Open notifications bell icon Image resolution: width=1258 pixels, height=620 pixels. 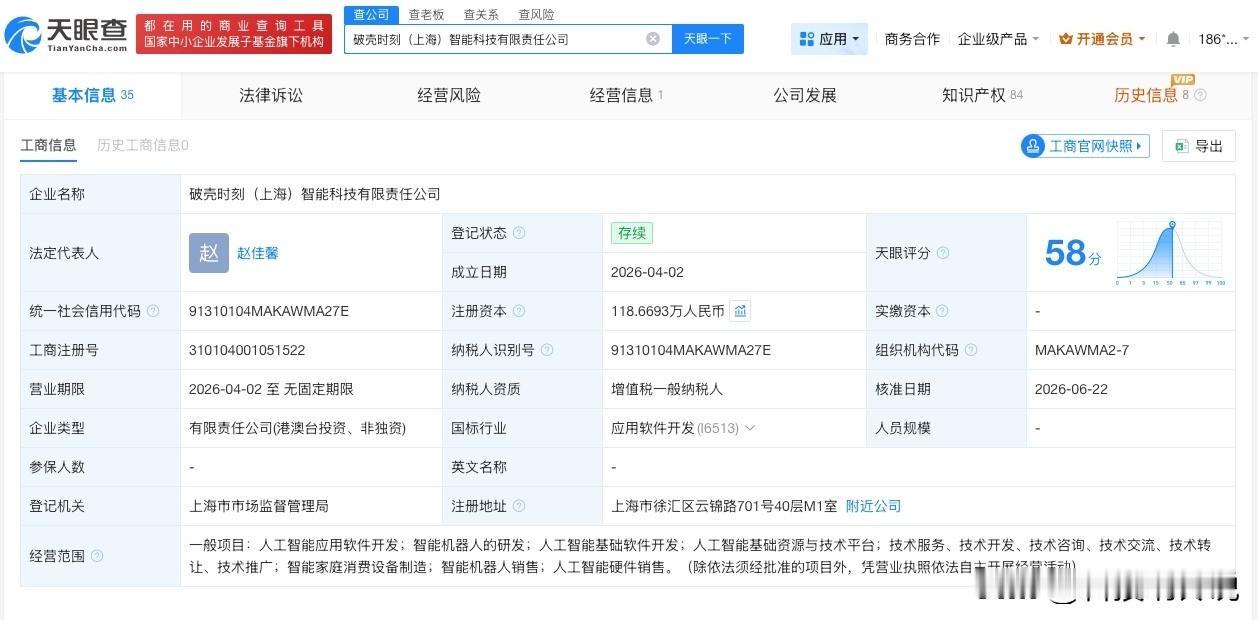tap(1173, 39)
